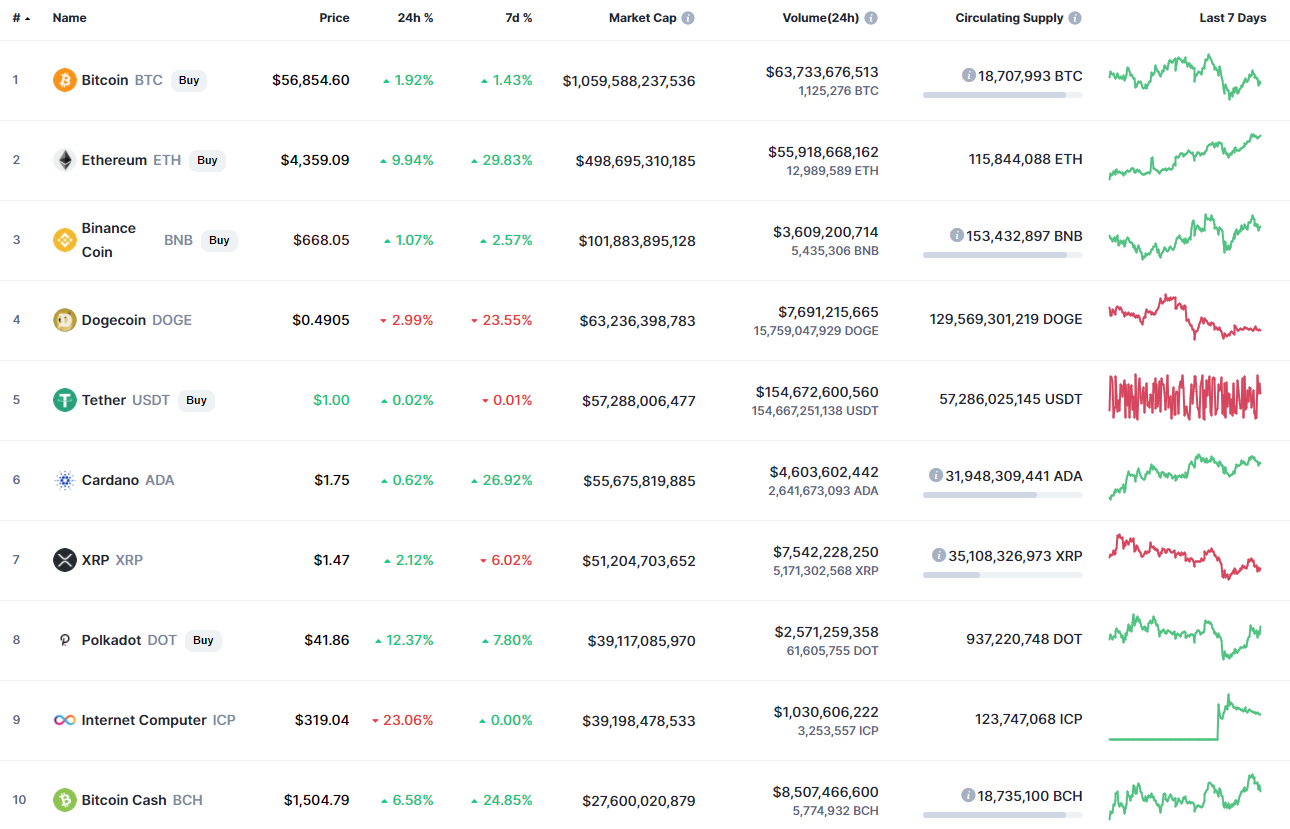
Task: Sort table by 24h % column header
Action: click(x=415, y=18)
